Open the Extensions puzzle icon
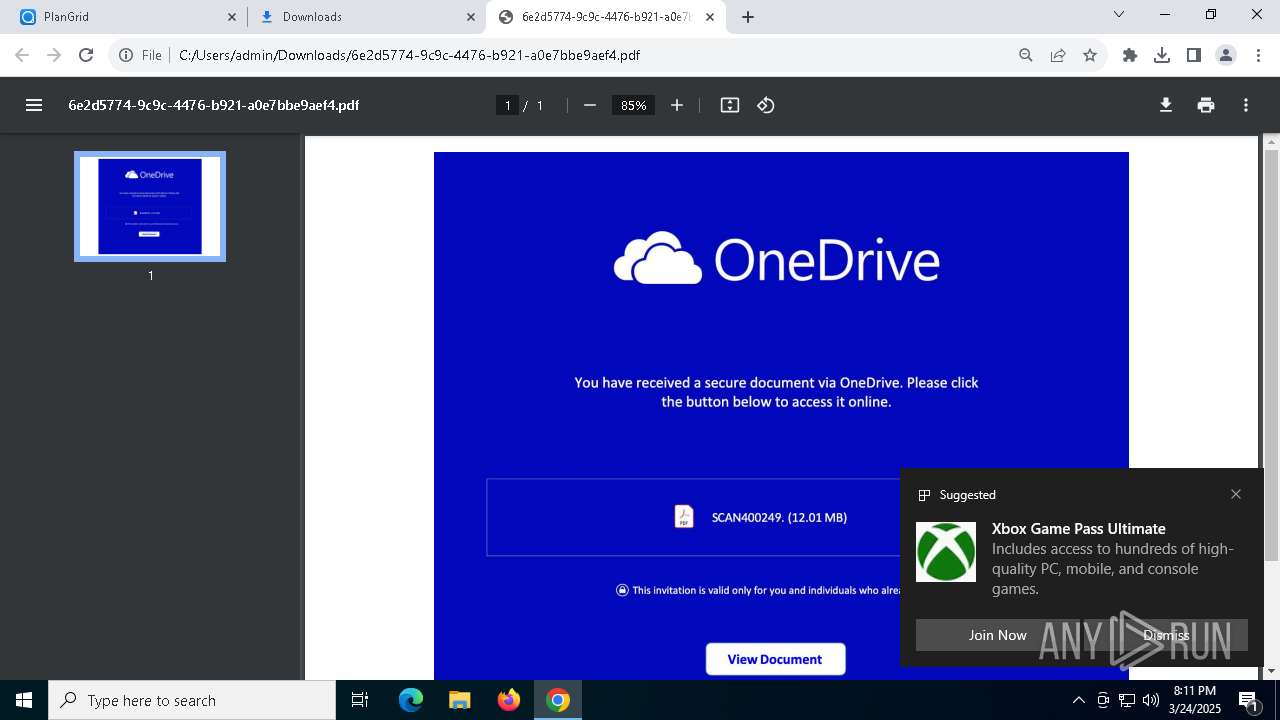 (x=1130, y=55)
